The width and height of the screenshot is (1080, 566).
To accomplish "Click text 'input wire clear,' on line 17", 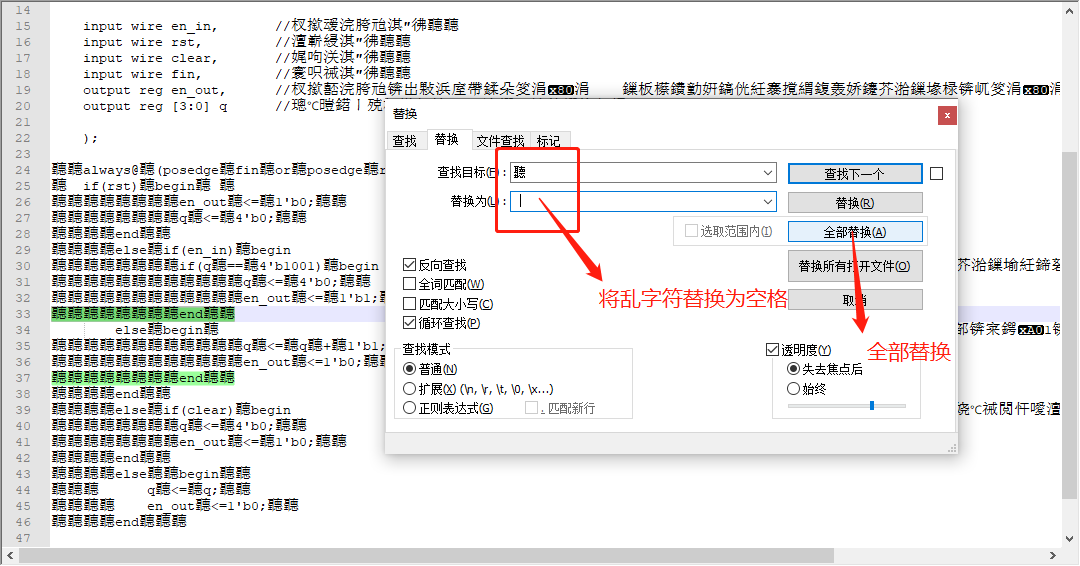I will point(150,59).
